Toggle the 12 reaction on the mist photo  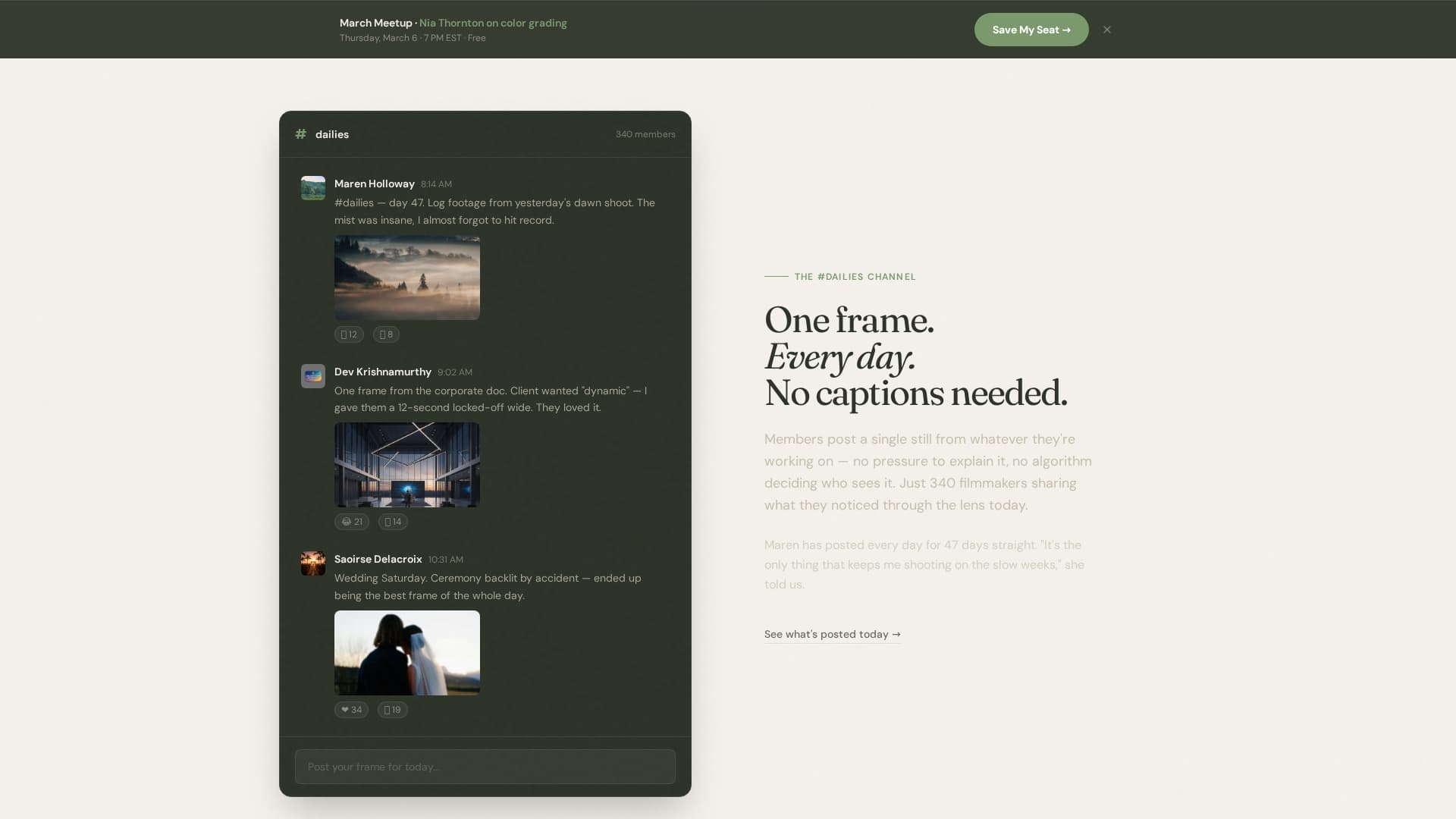[349, 334]
